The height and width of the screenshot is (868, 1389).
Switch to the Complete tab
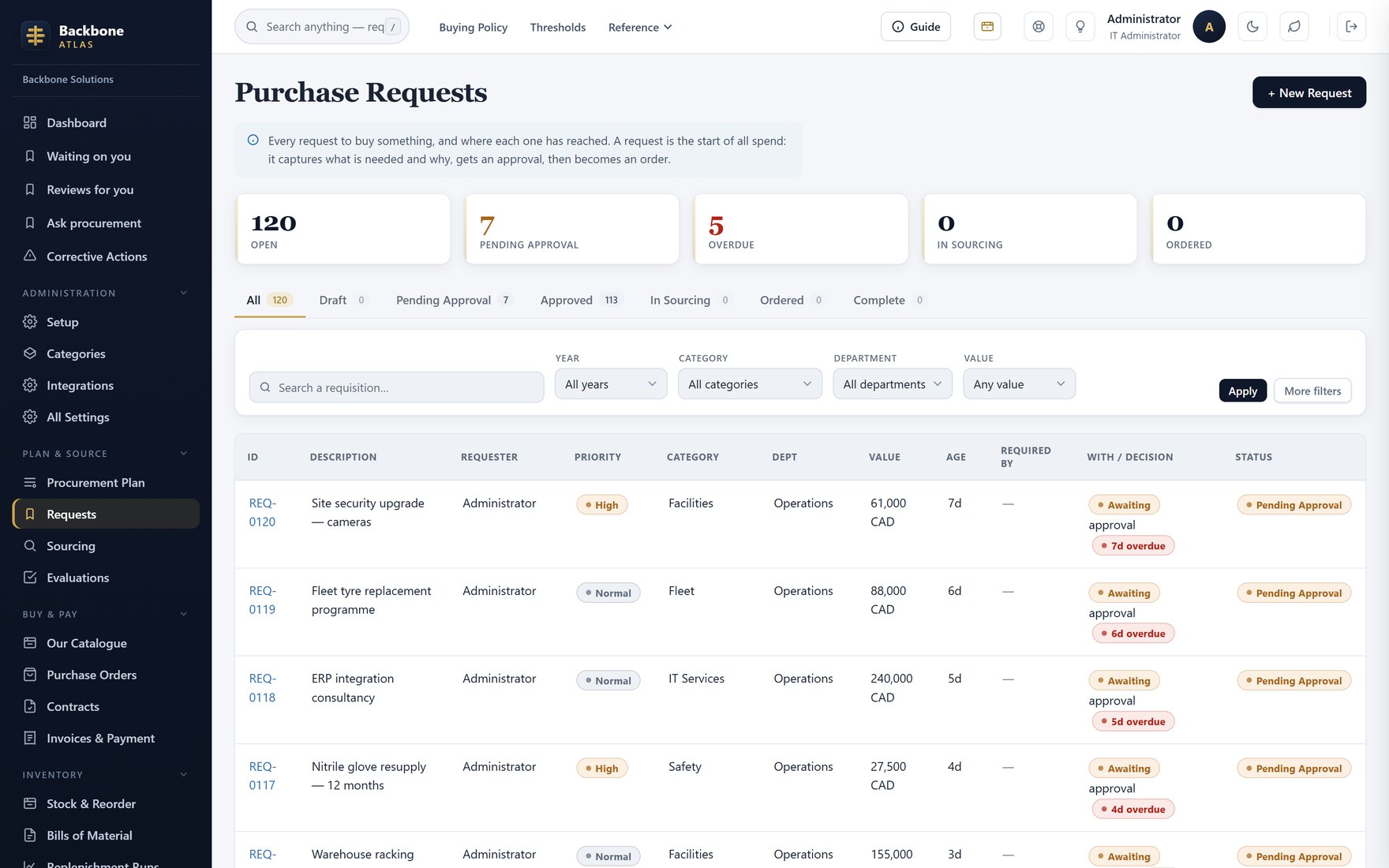tap(888, 300)
